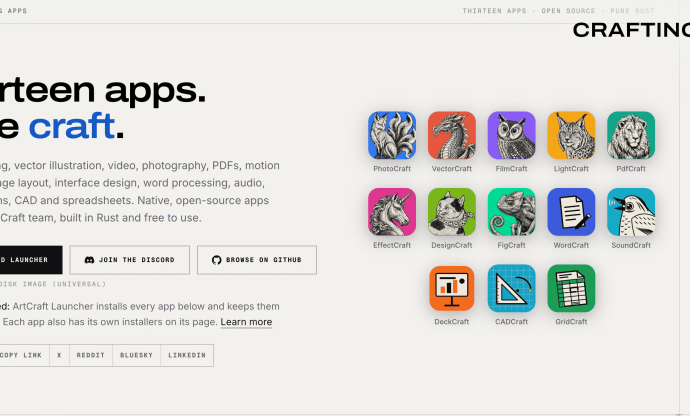Screen dimensions: 690x416
Task: Open the SoundCraft bird app icon
Action: (631, 212)
